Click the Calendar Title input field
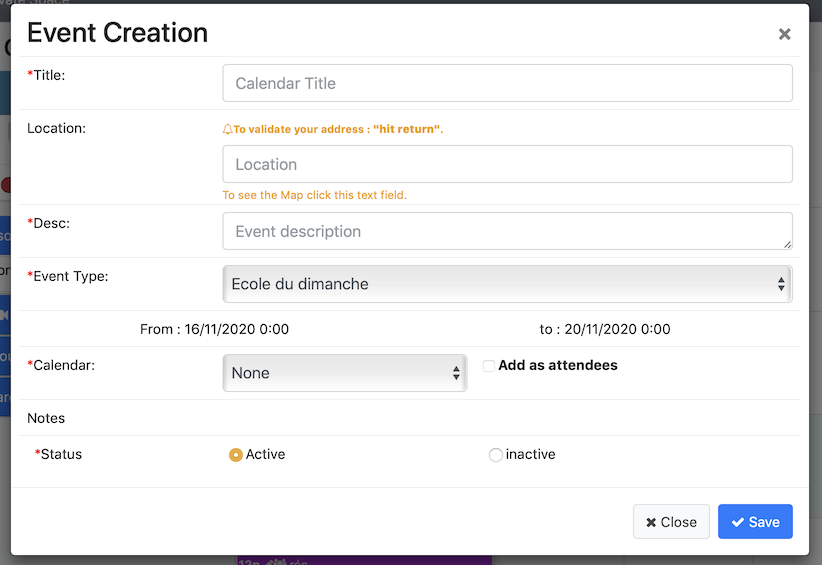 pos(507,83)
